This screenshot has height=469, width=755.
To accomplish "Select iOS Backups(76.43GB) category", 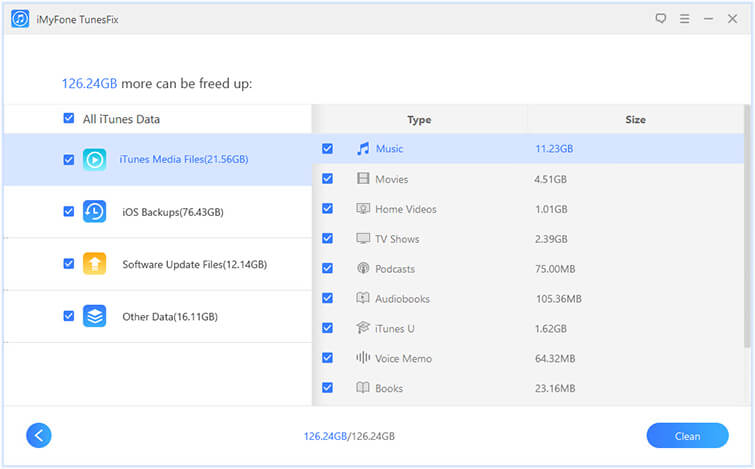I will pyautogui.click(x=158, y=212).
